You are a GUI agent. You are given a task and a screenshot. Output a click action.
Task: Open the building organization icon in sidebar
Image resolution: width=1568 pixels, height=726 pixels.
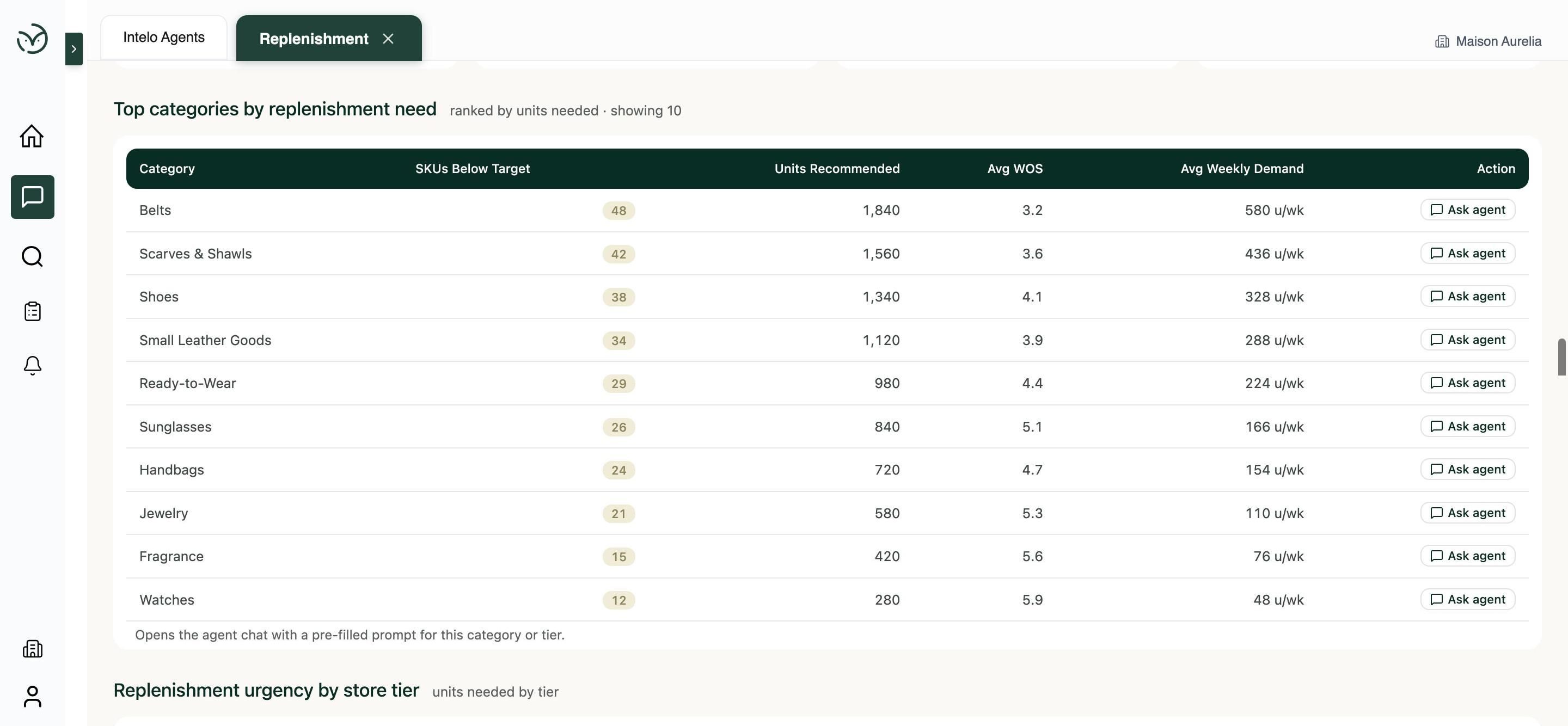coord(32,649)
